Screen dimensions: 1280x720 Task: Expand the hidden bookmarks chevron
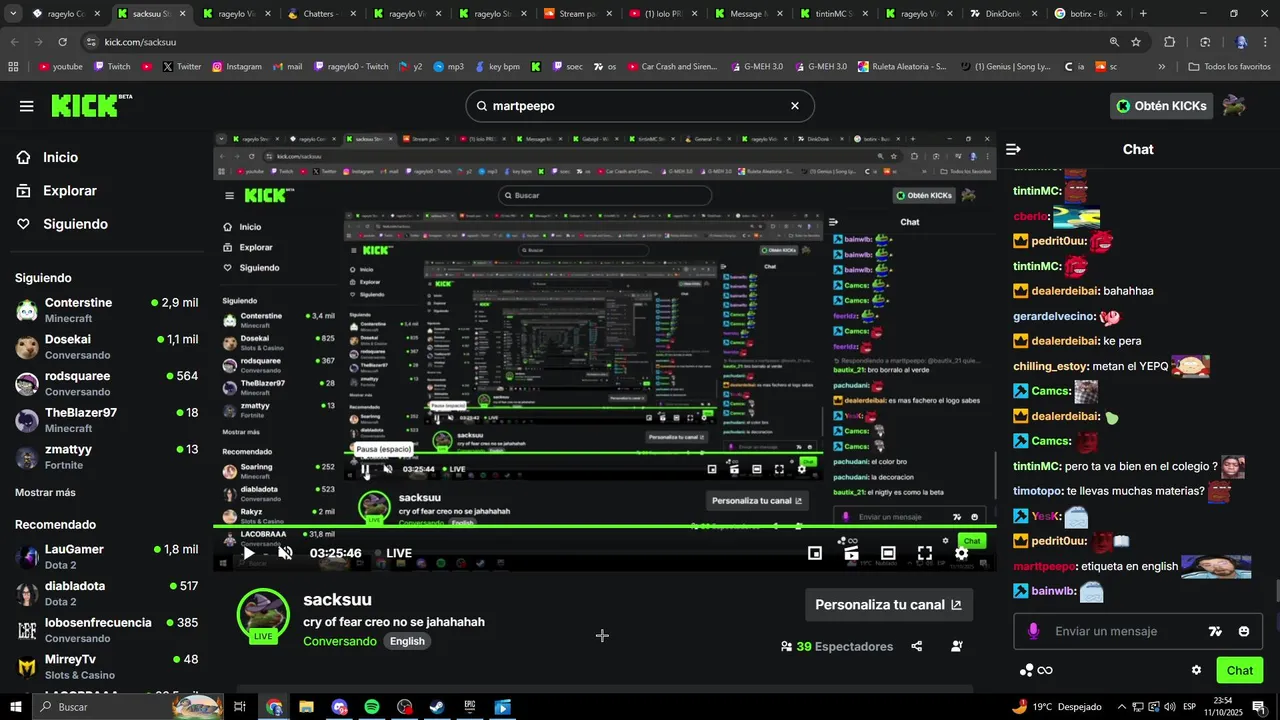pyautogui.click(x=1161, y=67)
